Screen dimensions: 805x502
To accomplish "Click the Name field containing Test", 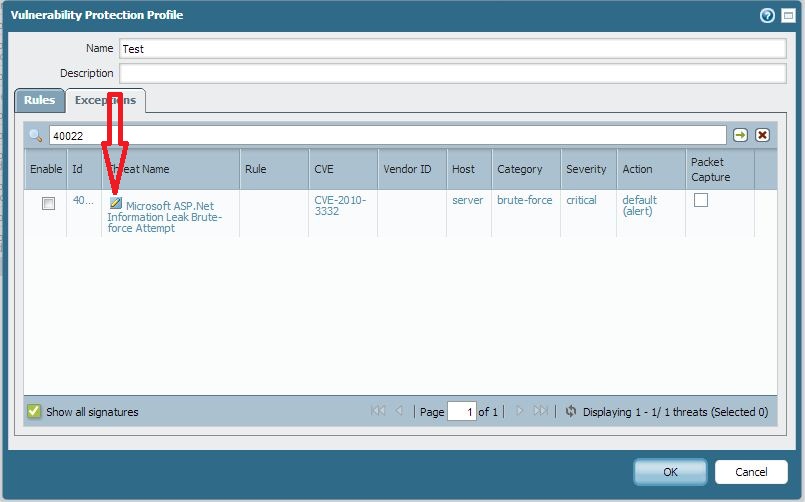I will pyautogui.click(x=452, y=49).
